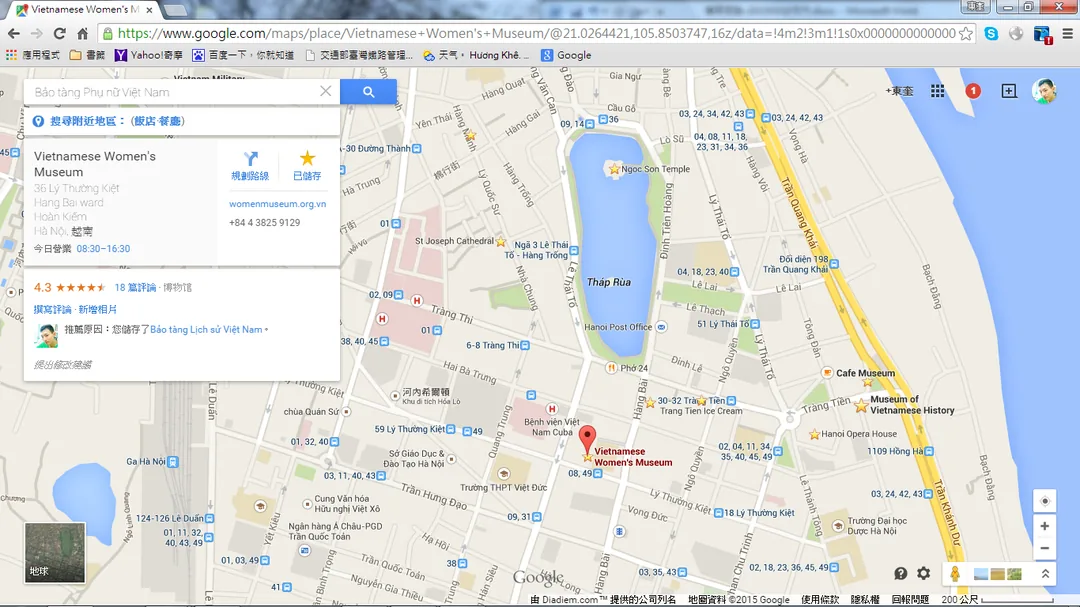Viewport: 1080px width, 607px height.
Task: Expand the imagery strip chevron
Action: pos(1045,573)
